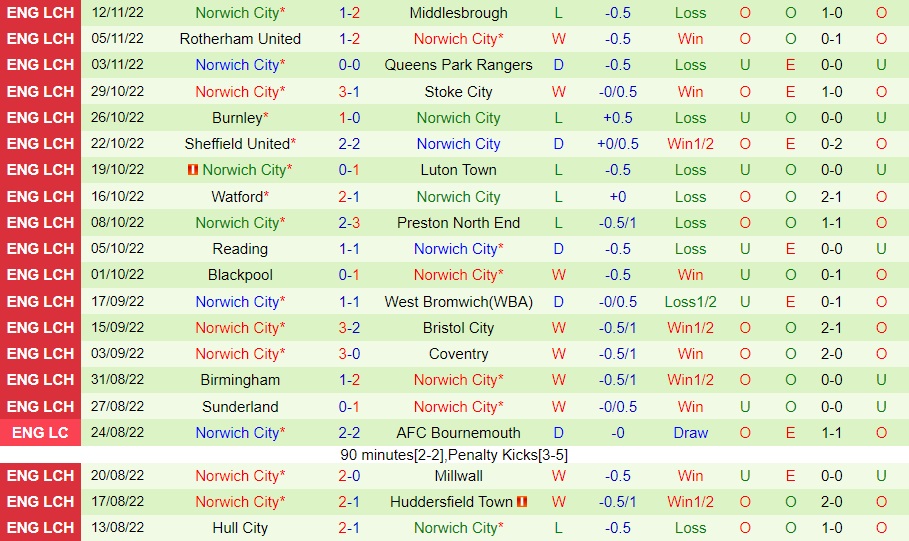
Task: Open the Burnley team link
Action: 237,118
